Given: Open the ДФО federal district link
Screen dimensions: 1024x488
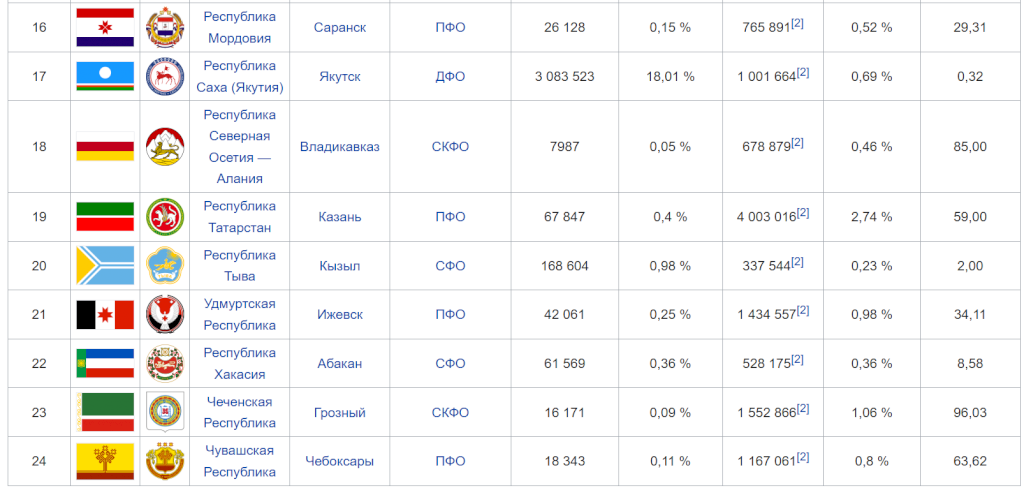Looking at the screenshot, I should pyautogui.click(x=451, y=76).
